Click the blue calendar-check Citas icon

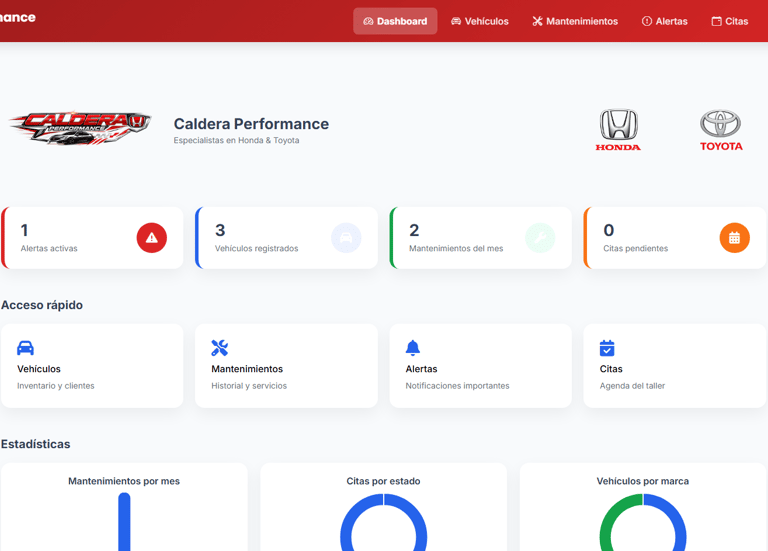point(607,348)
